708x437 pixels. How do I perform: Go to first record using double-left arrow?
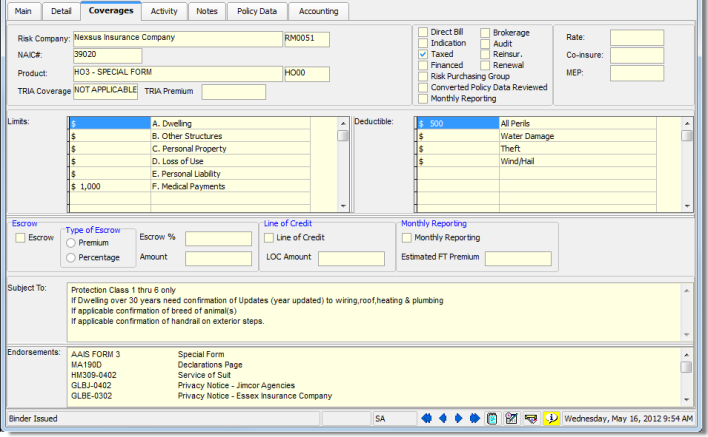(427, 418)
